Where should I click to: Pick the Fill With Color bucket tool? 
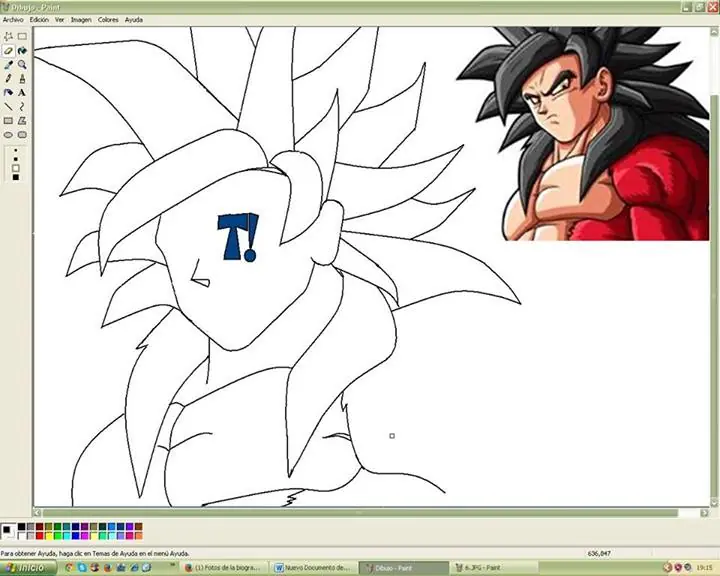click(22, 51)
